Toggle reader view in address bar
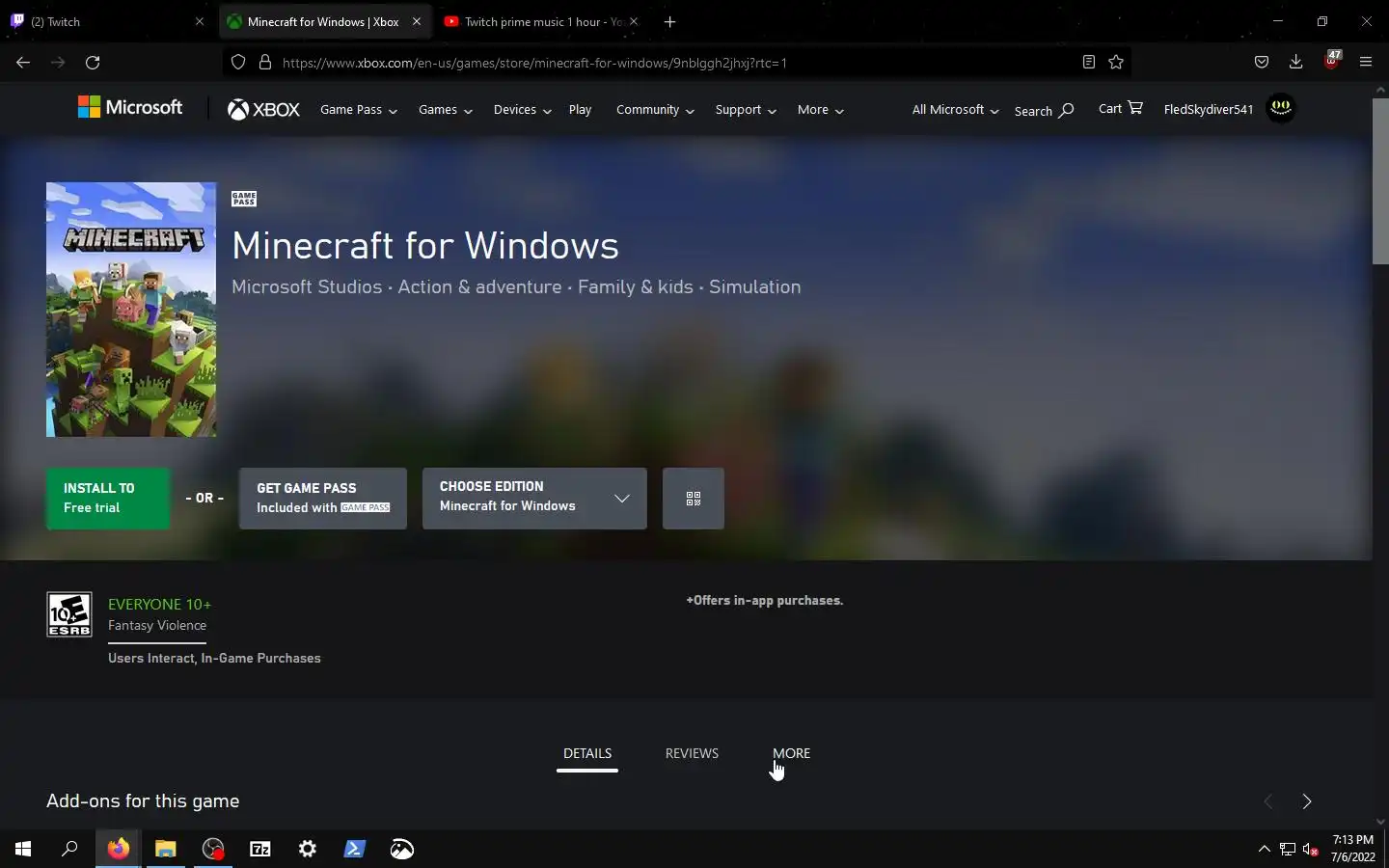This screenshot has width=1389, height=868. [x=1088, y=62]
